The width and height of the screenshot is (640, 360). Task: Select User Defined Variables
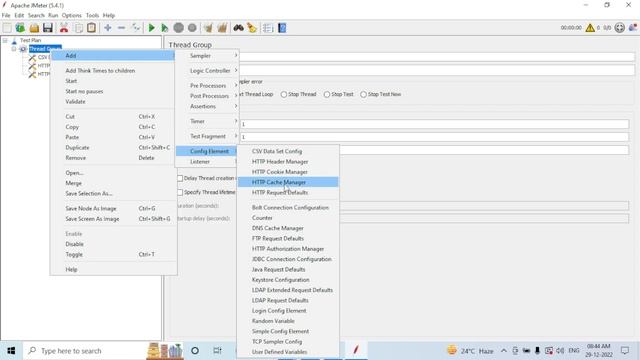288,352
